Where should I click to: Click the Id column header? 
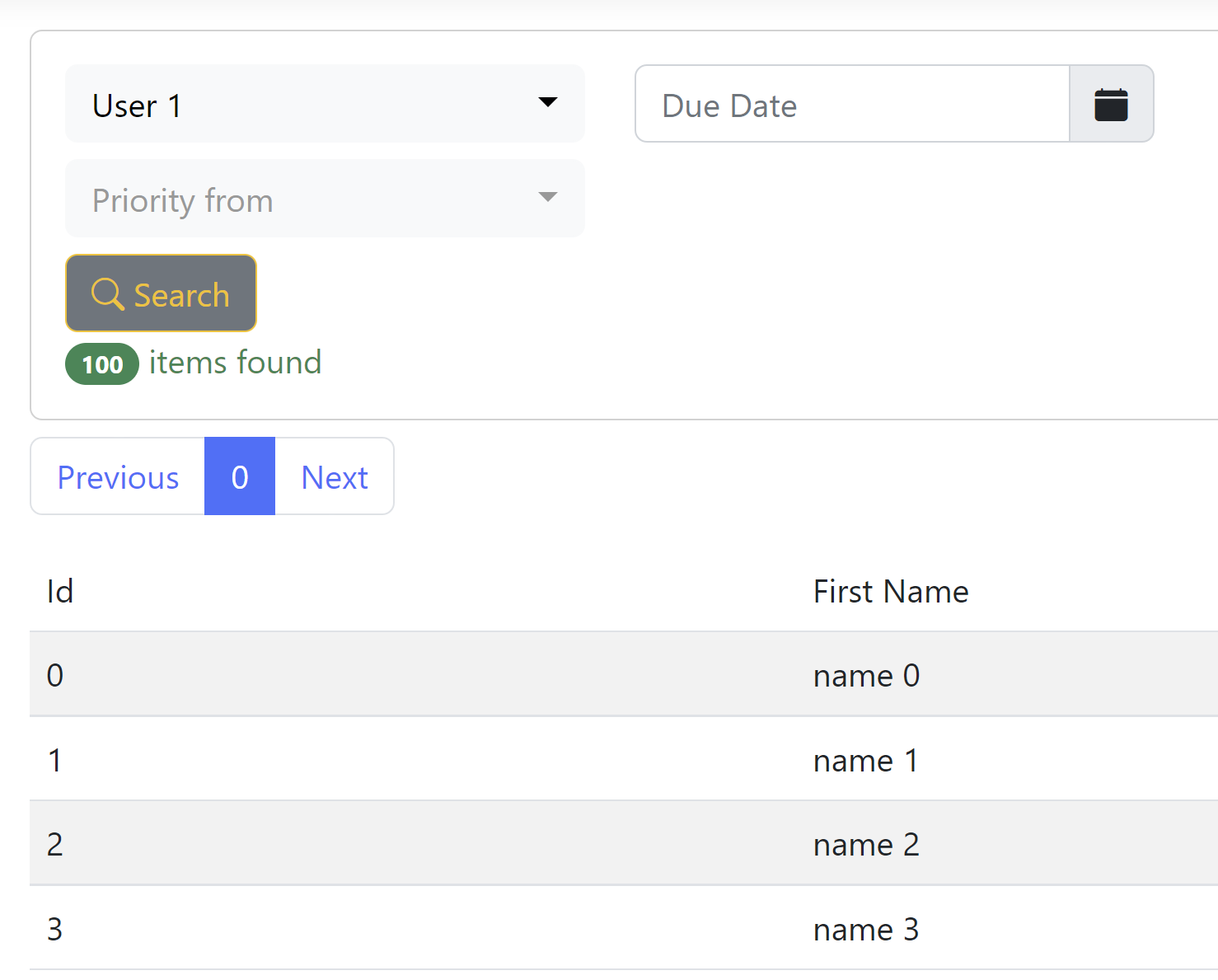[60, 592]
